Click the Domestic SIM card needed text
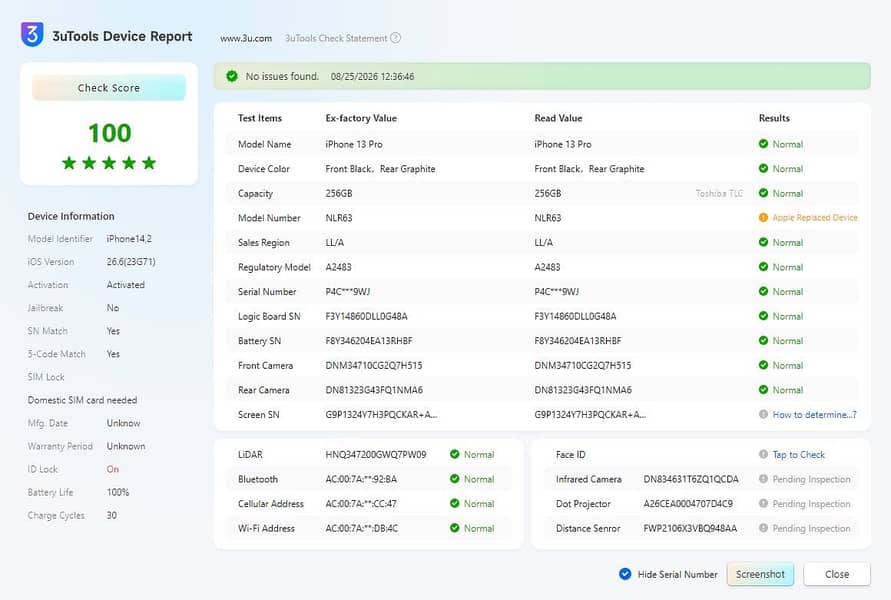The image size is (891, 600). [x=82, y=400]
